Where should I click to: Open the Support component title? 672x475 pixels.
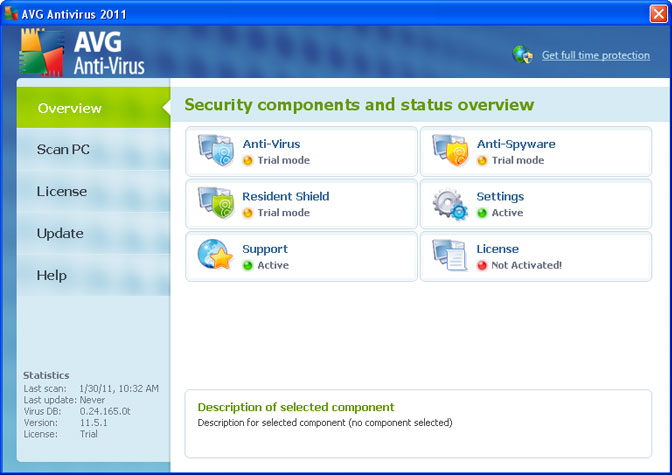tap(265, 250)
